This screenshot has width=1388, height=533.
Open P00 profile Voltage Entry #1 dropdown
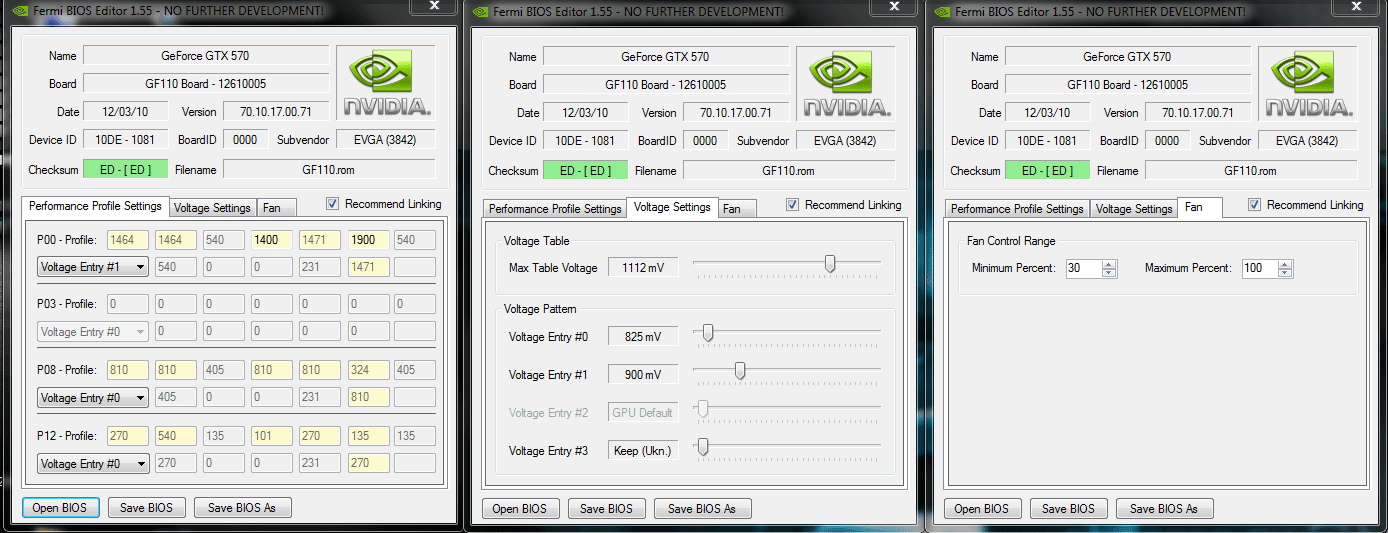(93, 267)
